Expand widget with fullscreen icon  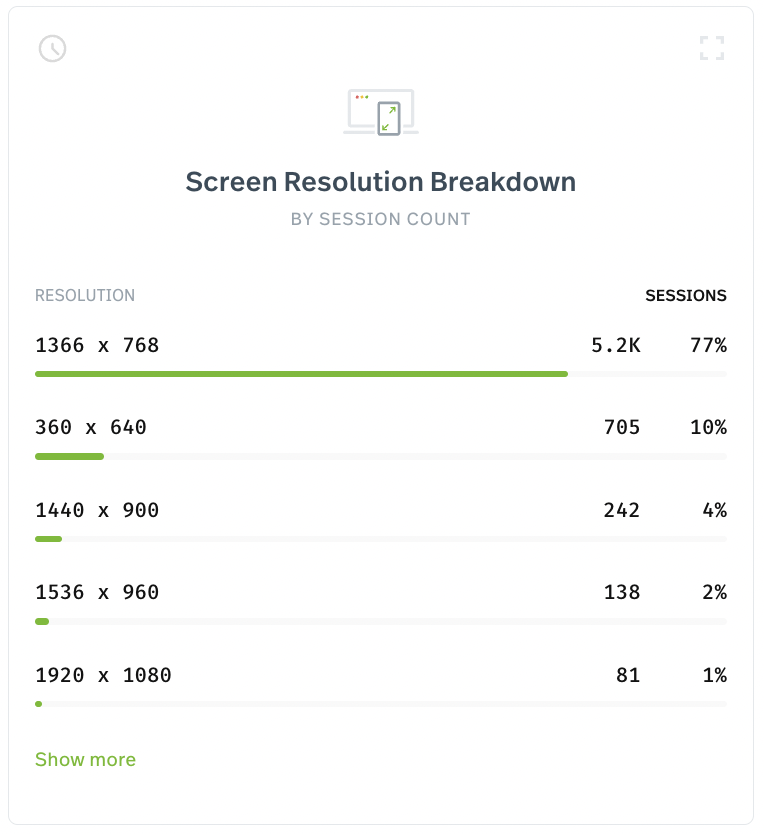click(x=712, y=48)
